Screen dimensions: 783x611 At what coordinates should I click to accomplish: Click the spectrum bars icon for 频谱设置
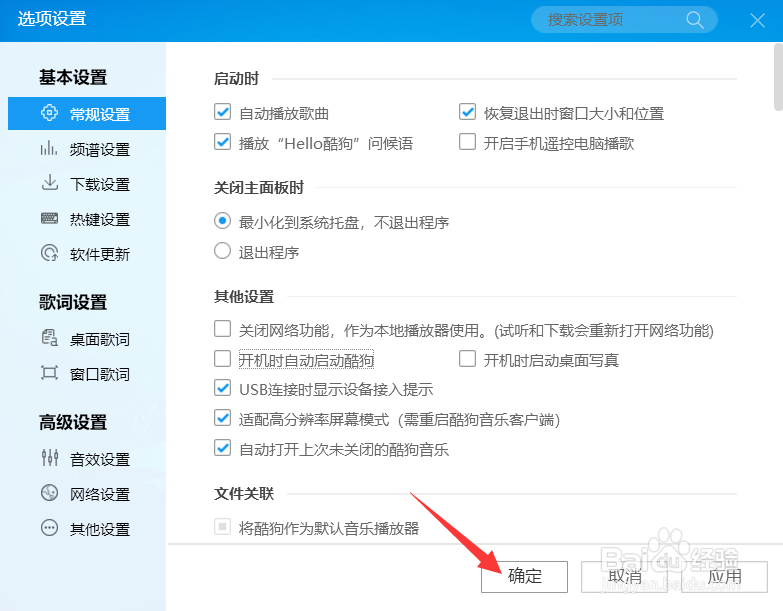[x=49, y=148]
